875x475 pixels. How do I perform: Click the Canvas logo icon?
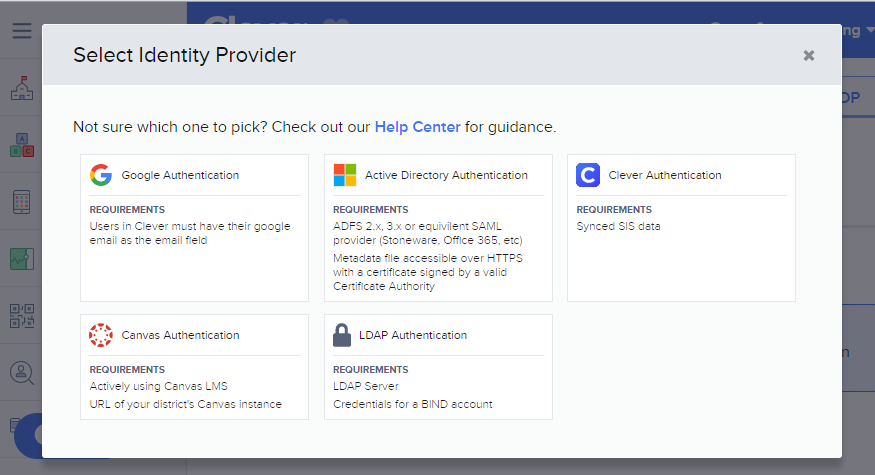(101, 335)
